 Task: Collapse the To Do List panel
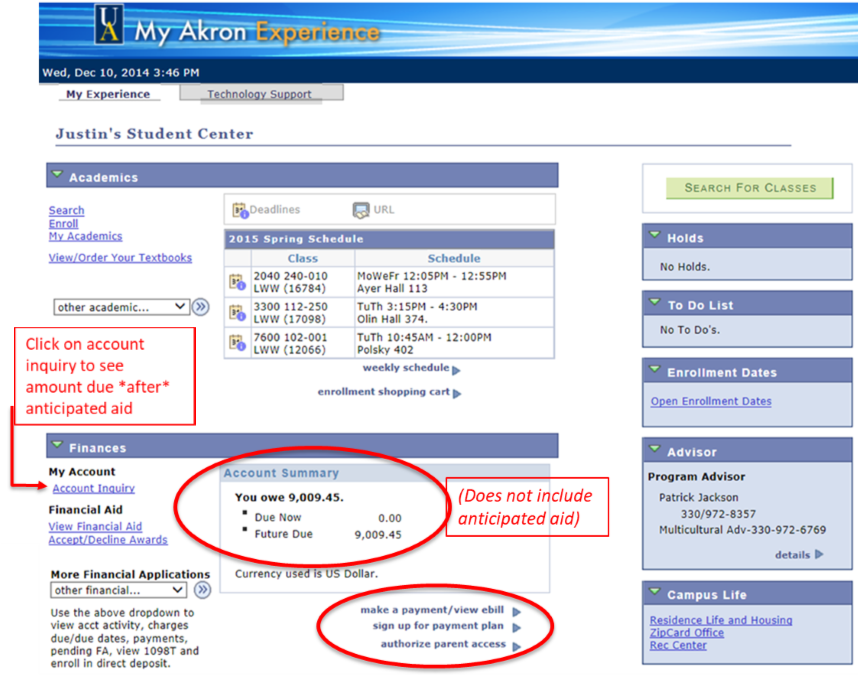click(x=654, y=302)
